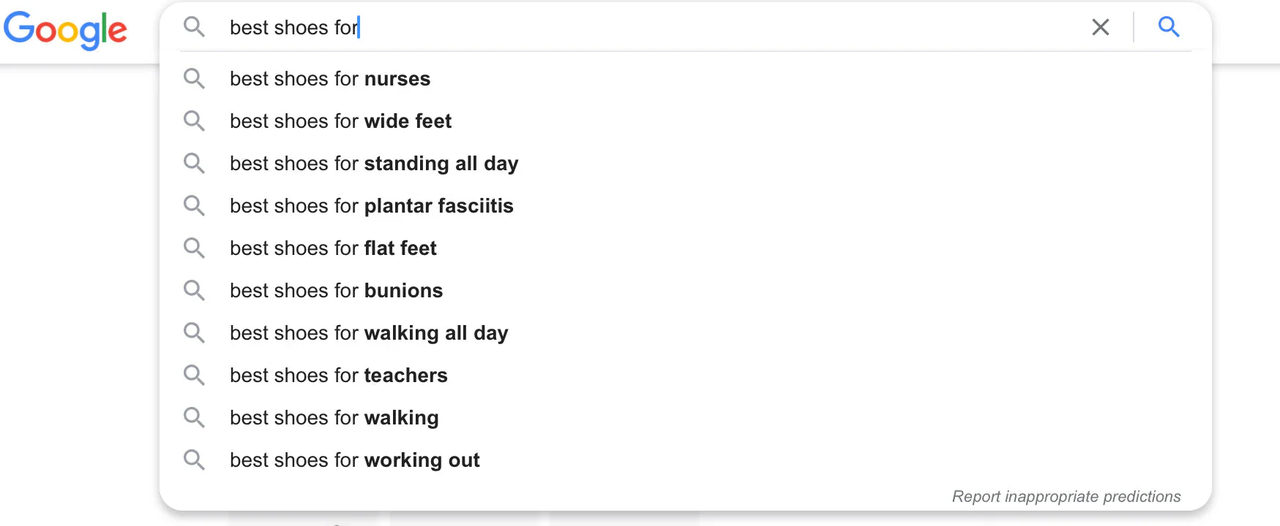Click the gray magnifier inside search field

pos(194,28)
